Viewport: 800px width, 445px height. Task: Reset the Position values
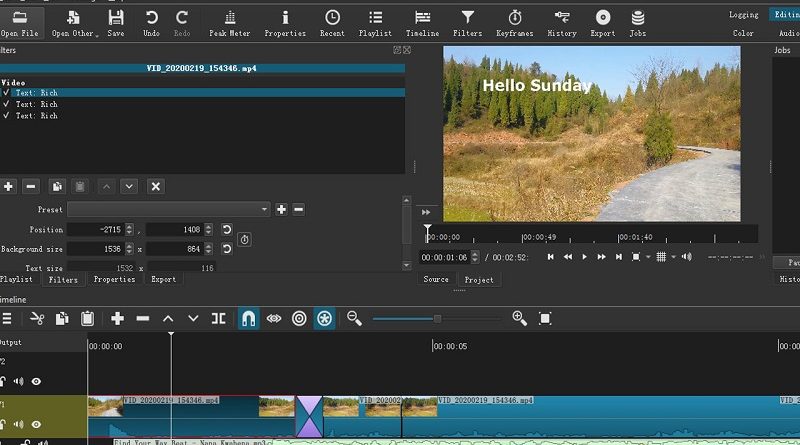pos(227,230)
